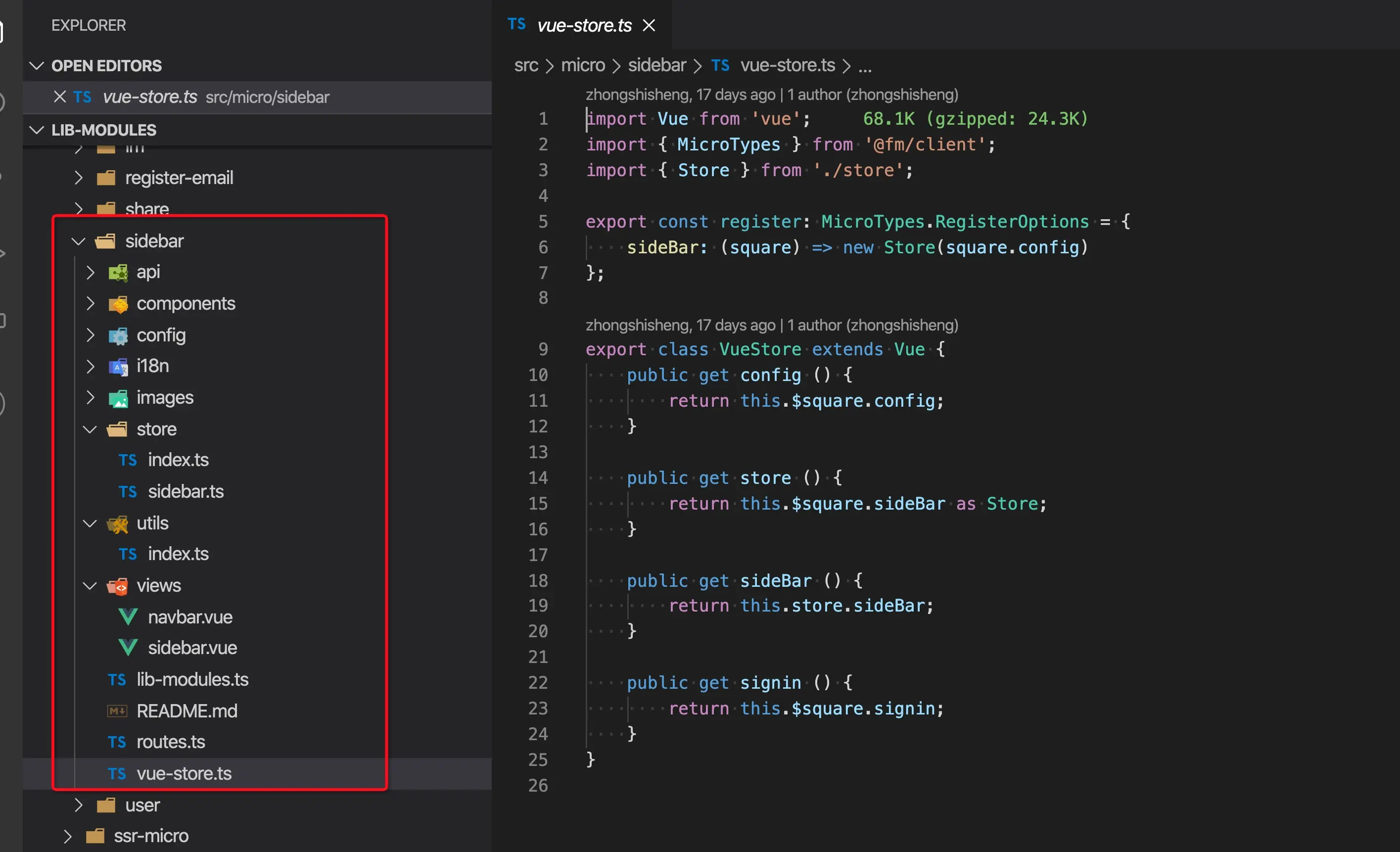The height and width of the screenshot is (852, 1400).
Task: Click the micro breadcrumb segment
Action: pyautogui.click(x=582, y=65)
